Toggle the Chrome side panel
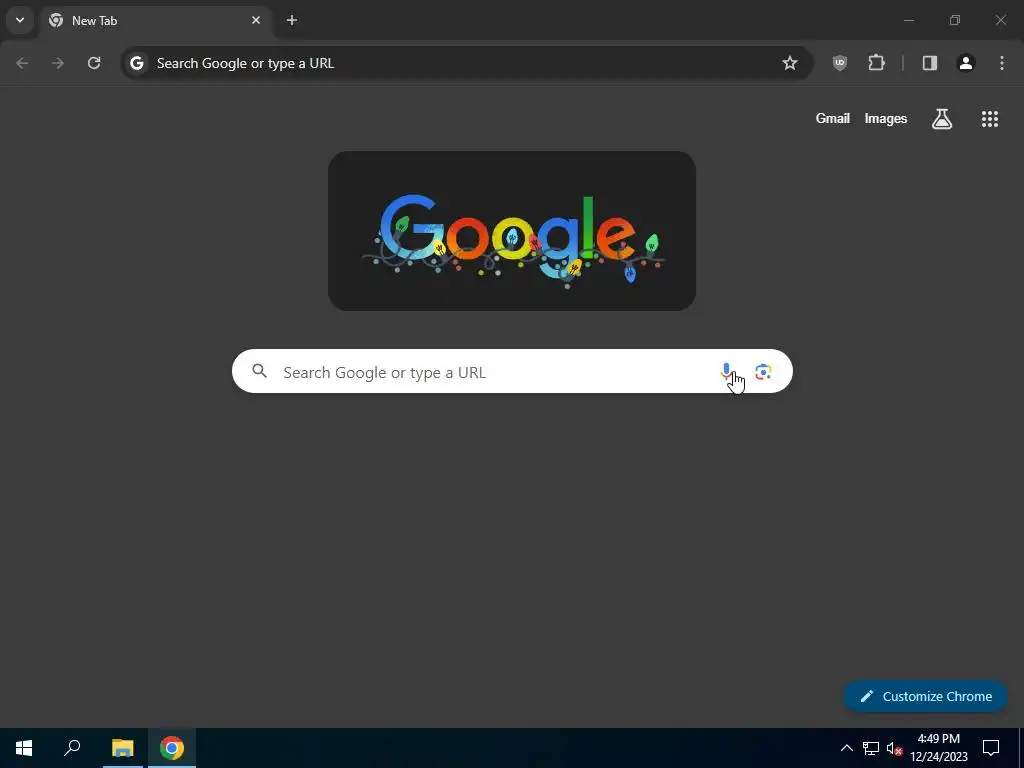 point(929,63)
